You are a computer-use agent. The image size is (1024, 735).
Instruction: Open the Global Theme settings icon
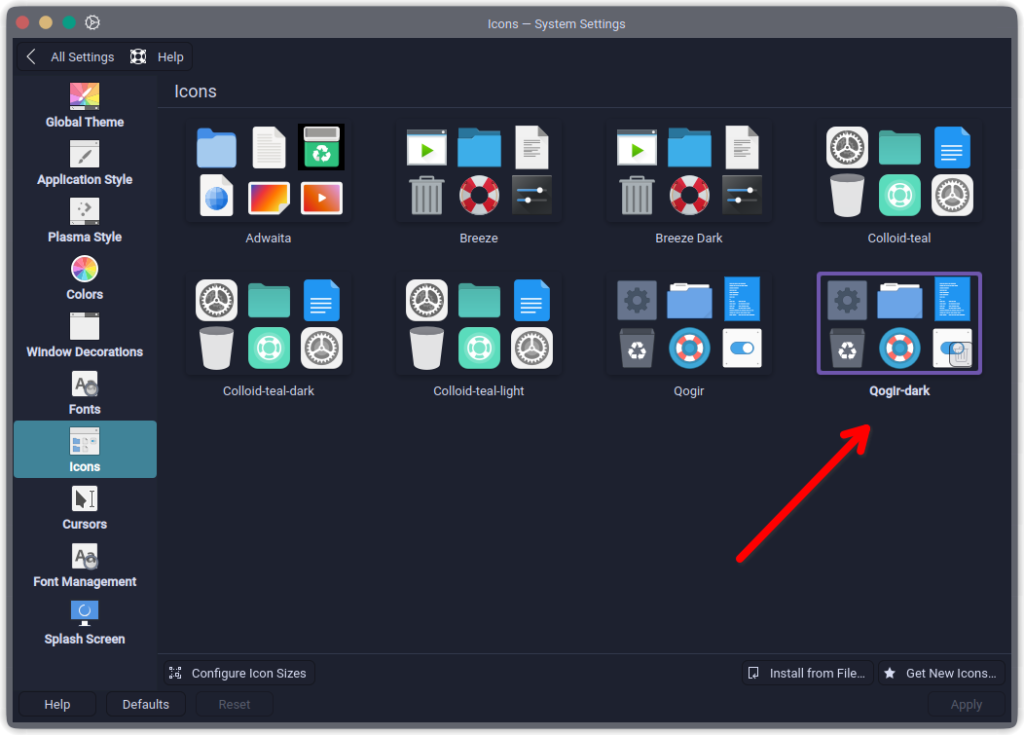(x=84, y=97)
